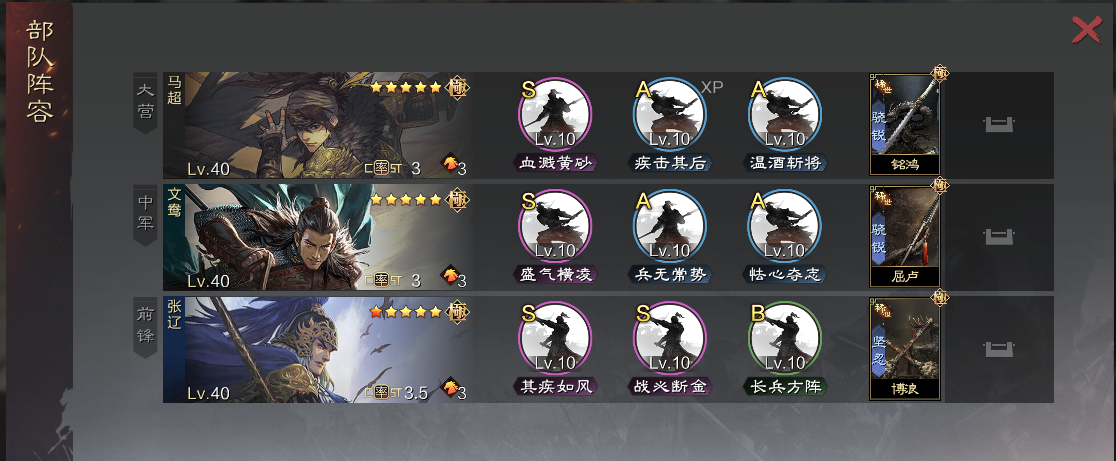The width and height of the screenshot is (1116, 461).
Task: Open Wen Yang's 盛气横凌 skill icon
Action: click(x=554, y=226)
